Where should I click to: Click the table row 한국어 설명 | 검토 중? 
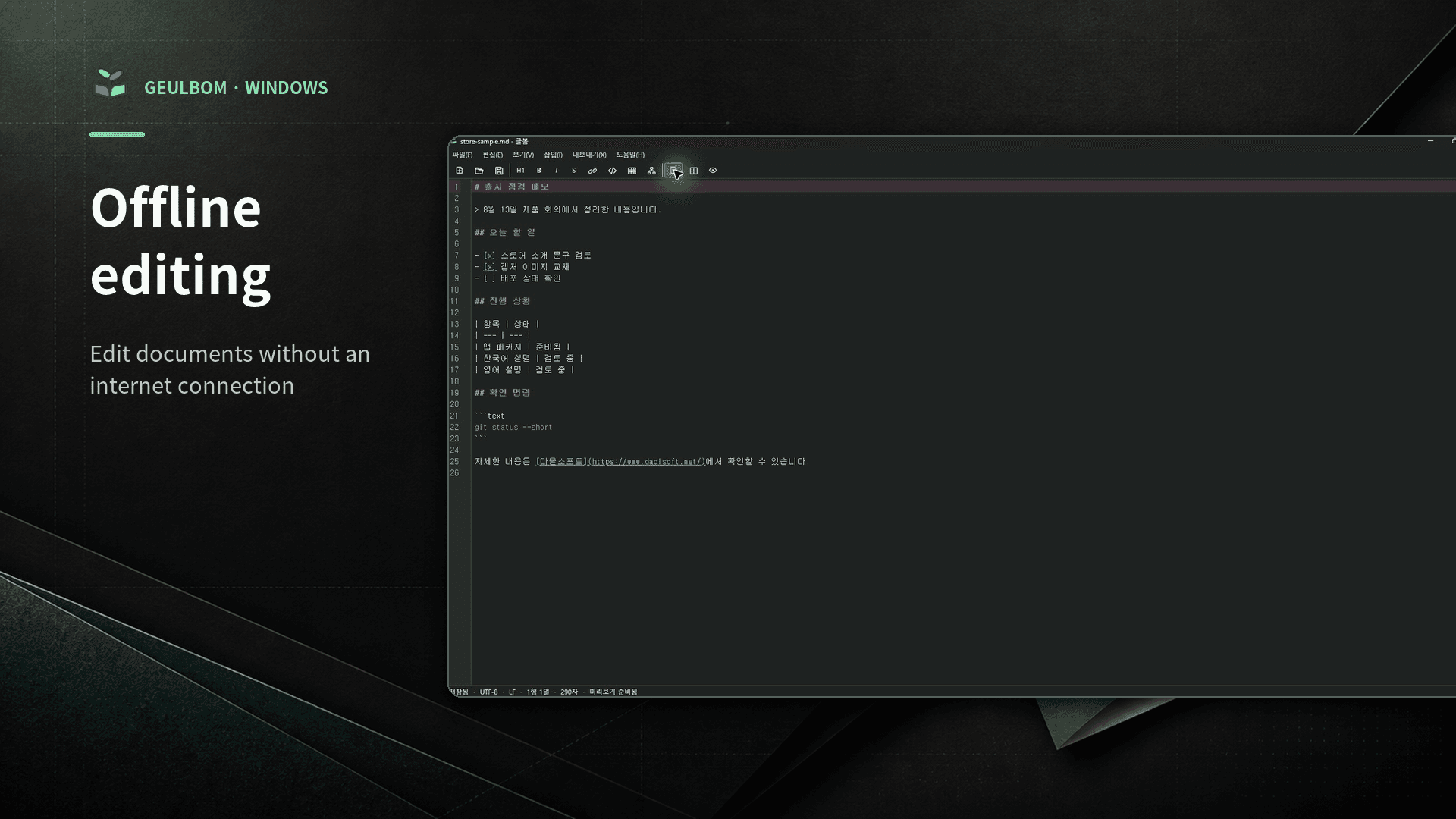(529, 358)
